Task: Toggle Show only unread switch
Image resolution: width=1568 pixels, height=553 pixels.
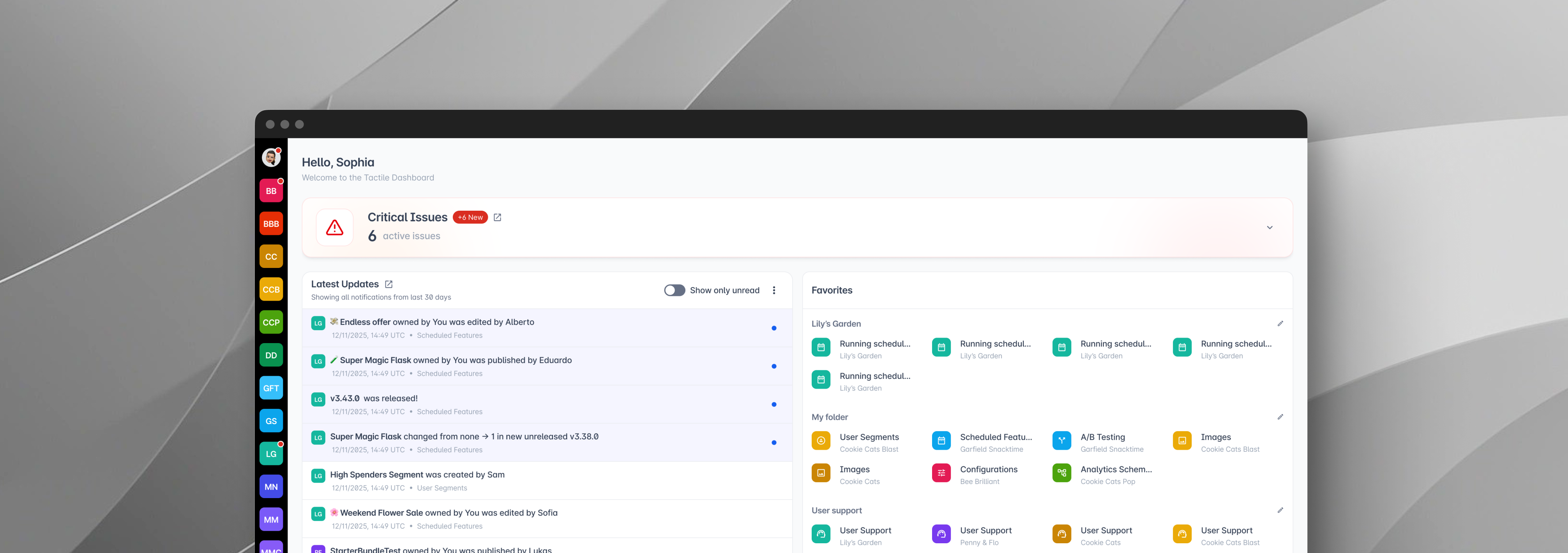Action: pos(675,290)
